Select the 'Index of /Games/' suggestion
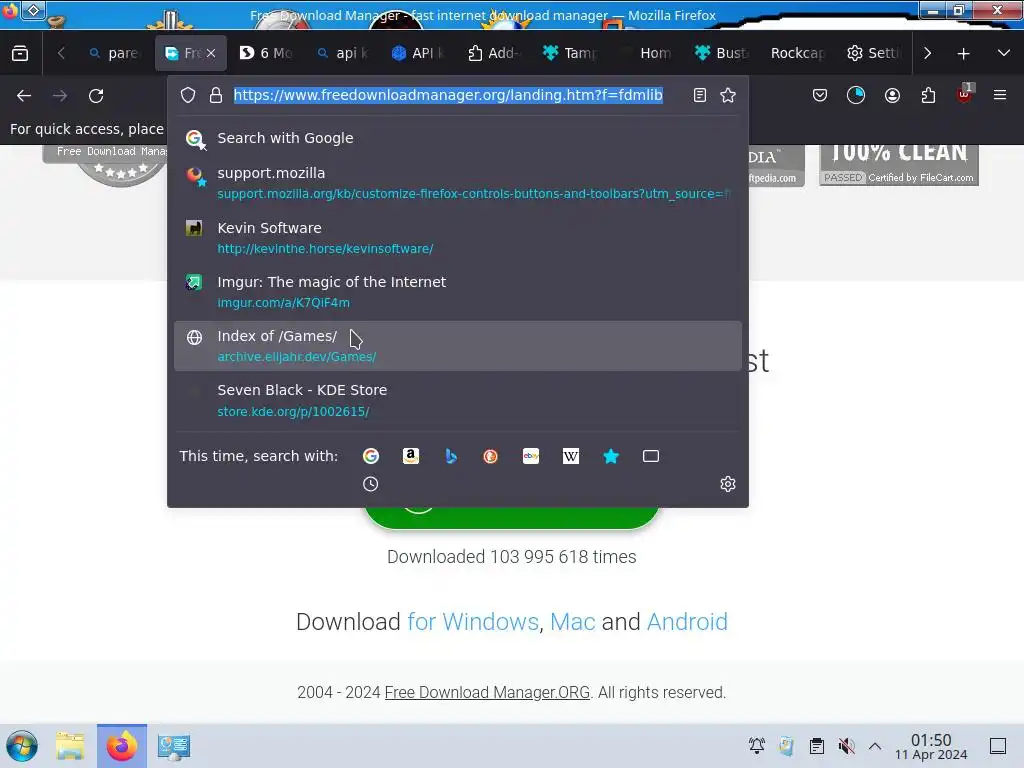This screenshot has width=1024, height=768. tap(458, 346)
